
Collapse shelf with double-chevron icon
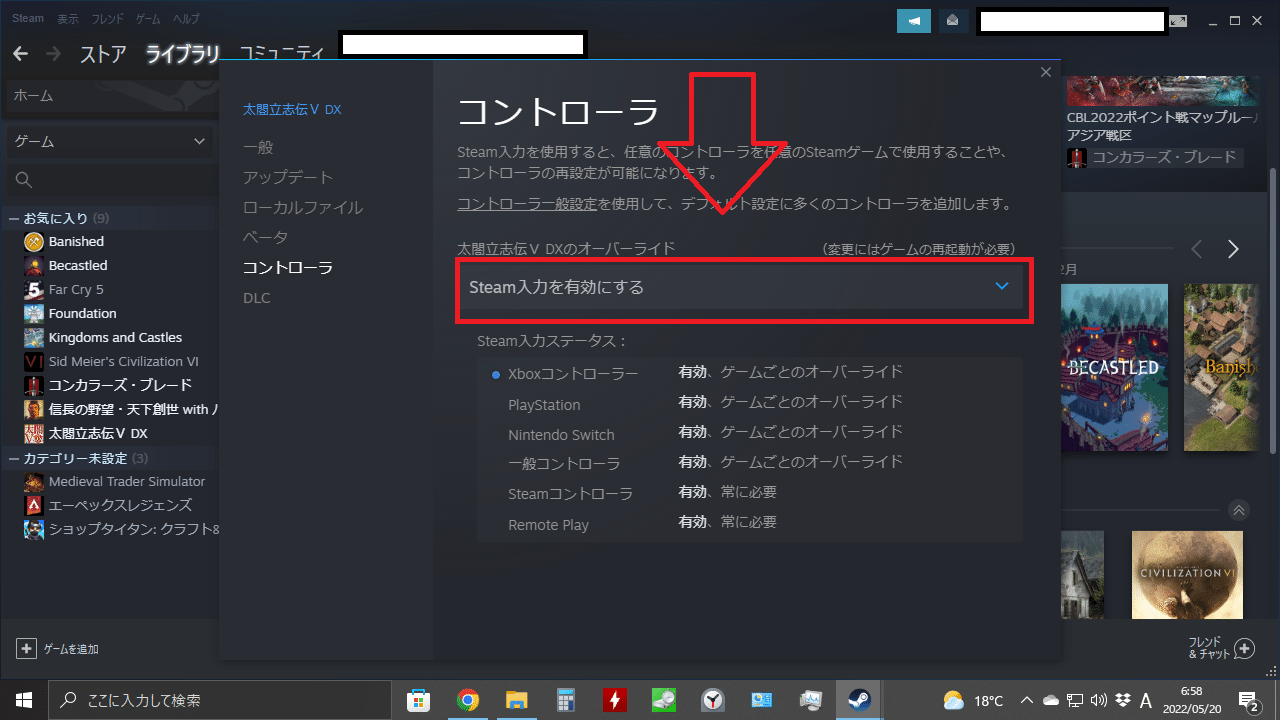(x=1239, y=510)
